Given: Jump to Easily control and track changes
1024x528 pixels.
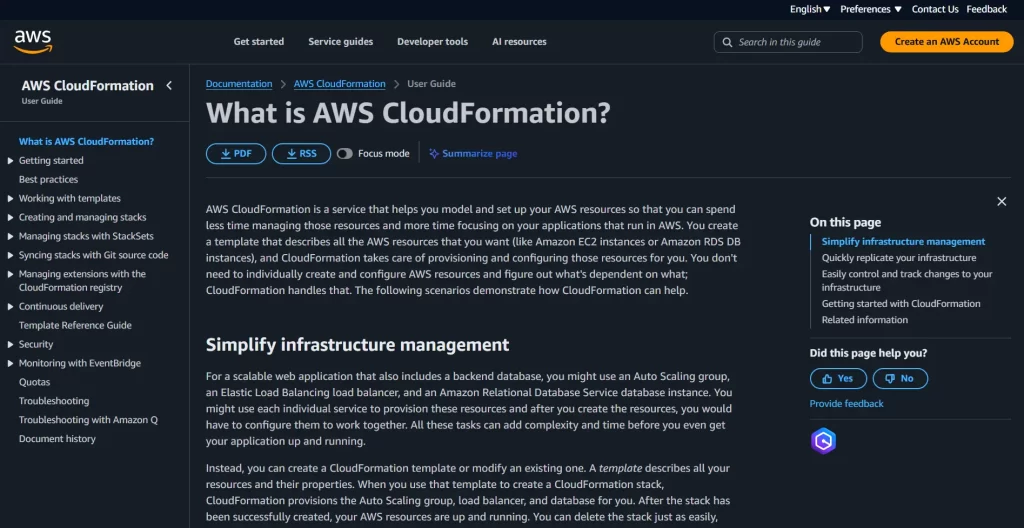Looking at the screenshot, I should (x=907, y=281).
